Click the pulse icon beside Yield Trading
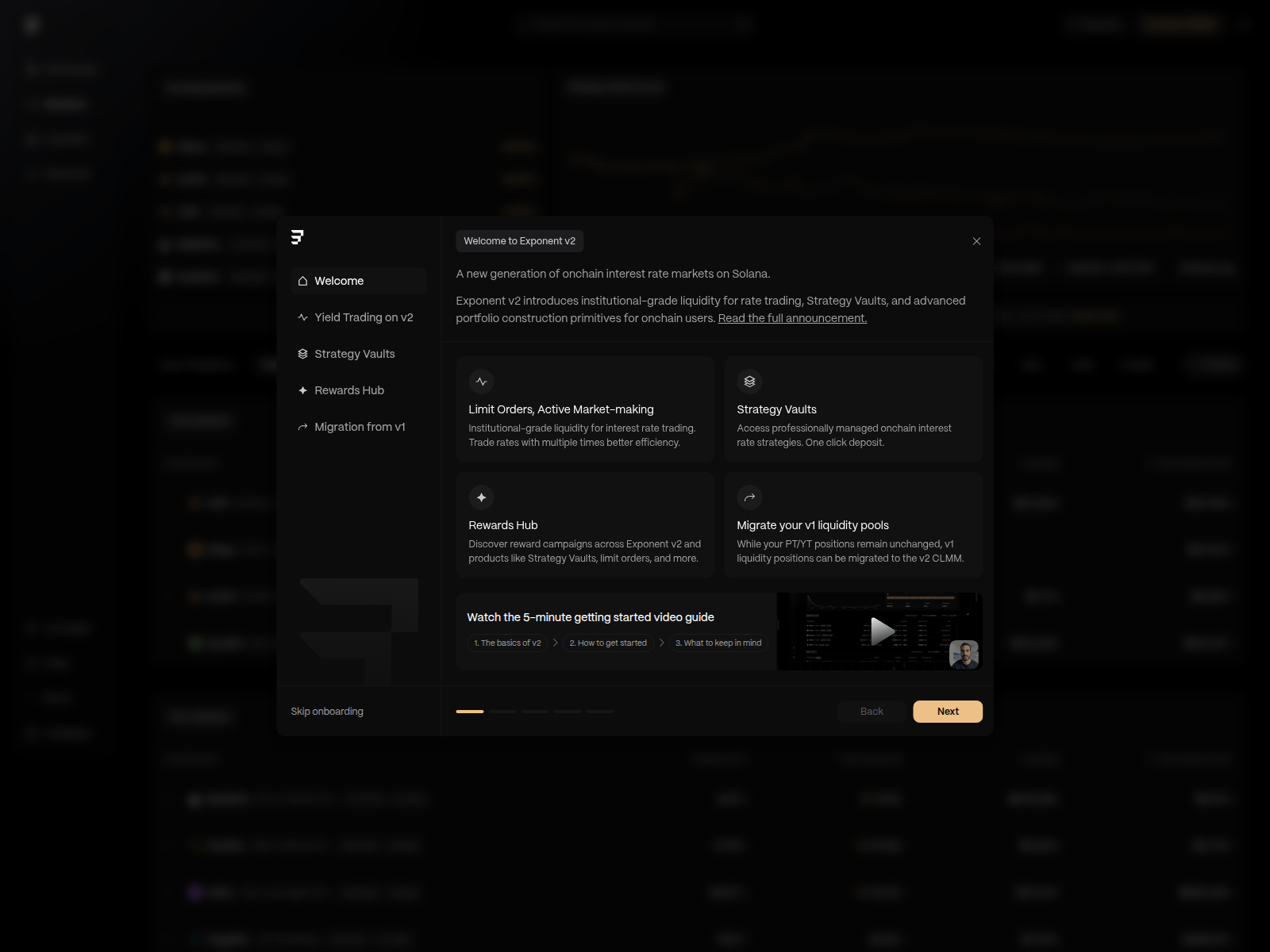Screen dimensions: 1270x952 click(302, 317)
